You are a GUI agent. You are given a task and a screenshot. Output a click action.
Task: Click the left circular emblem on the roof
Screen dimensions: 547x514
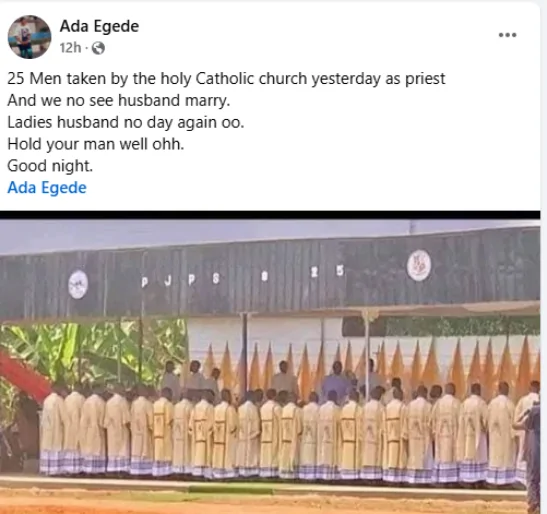(x=78, y=284)
